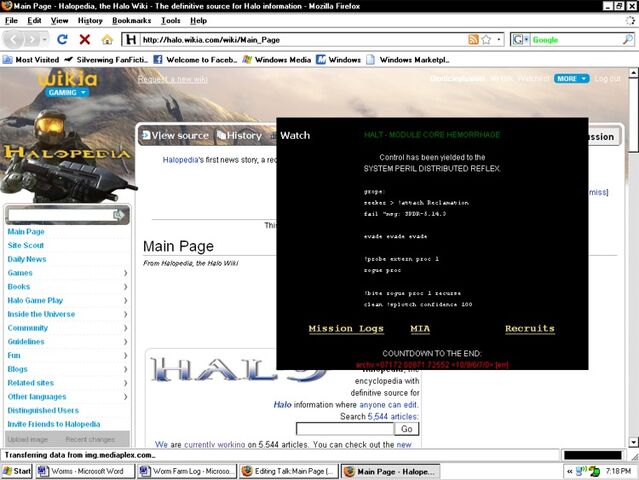Open the Windows Media bookmark

pyautogui.click(x=277, y=60)
